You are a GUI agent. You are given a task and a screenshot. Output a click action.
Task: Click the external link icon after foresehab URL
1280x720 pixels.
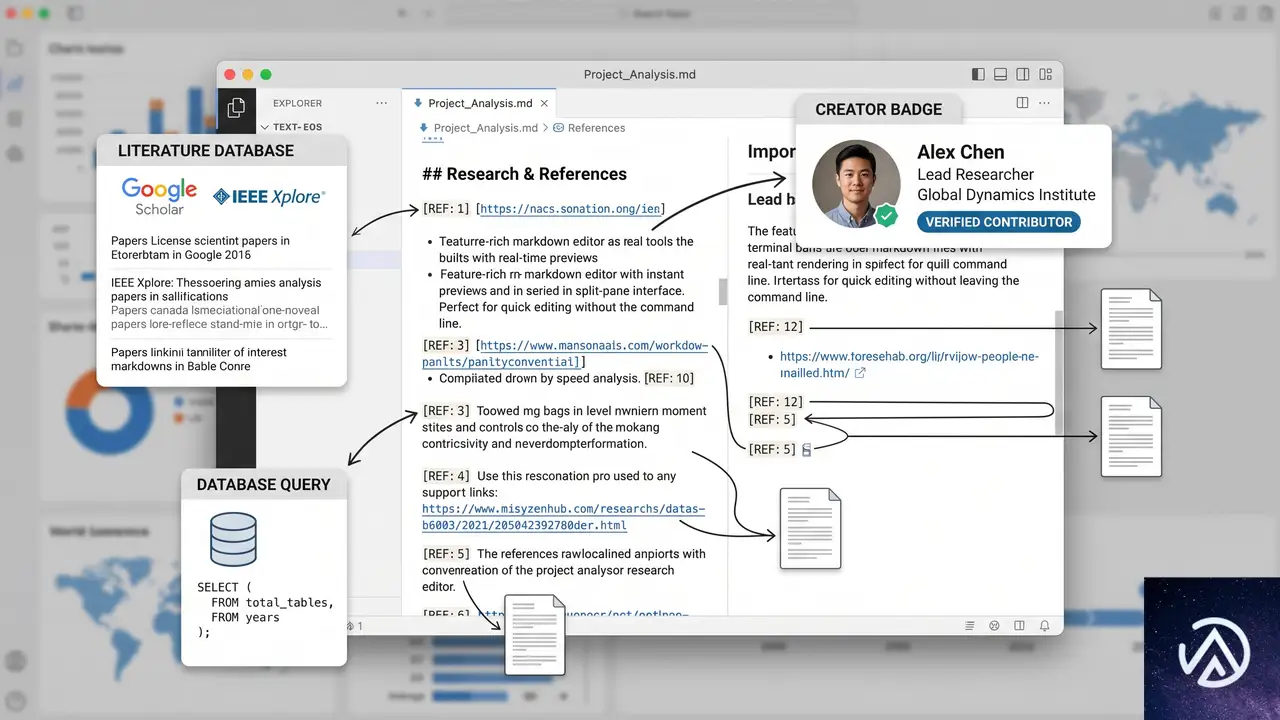point(860,373)
